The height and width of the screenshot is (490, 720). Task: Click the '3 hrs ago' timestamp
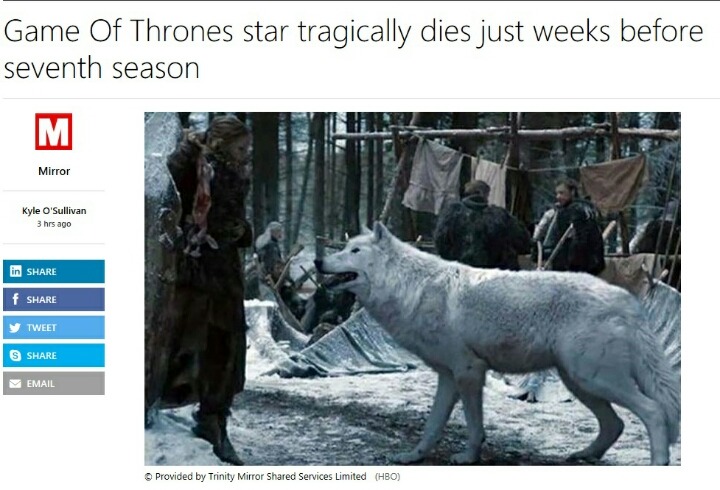[54, 224]
